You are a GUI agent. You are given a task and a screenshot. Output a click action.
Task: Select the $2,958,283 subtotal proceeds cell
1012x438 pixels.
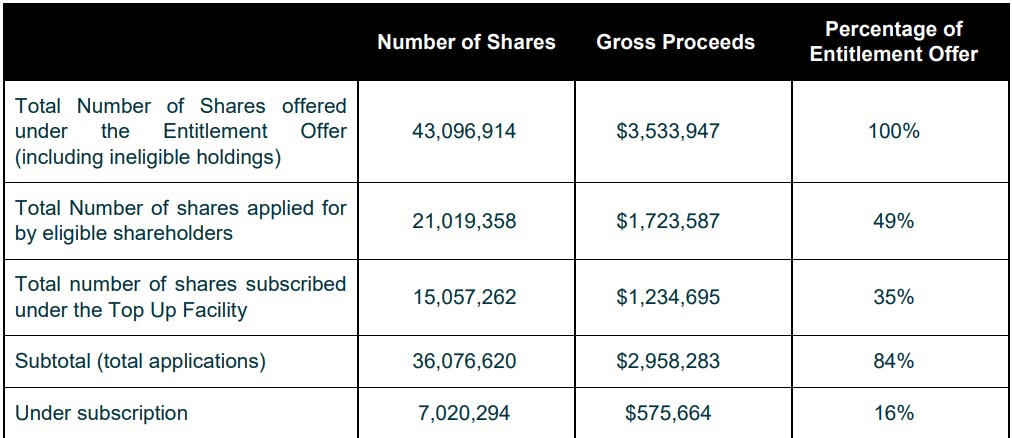tap(667, 361)
